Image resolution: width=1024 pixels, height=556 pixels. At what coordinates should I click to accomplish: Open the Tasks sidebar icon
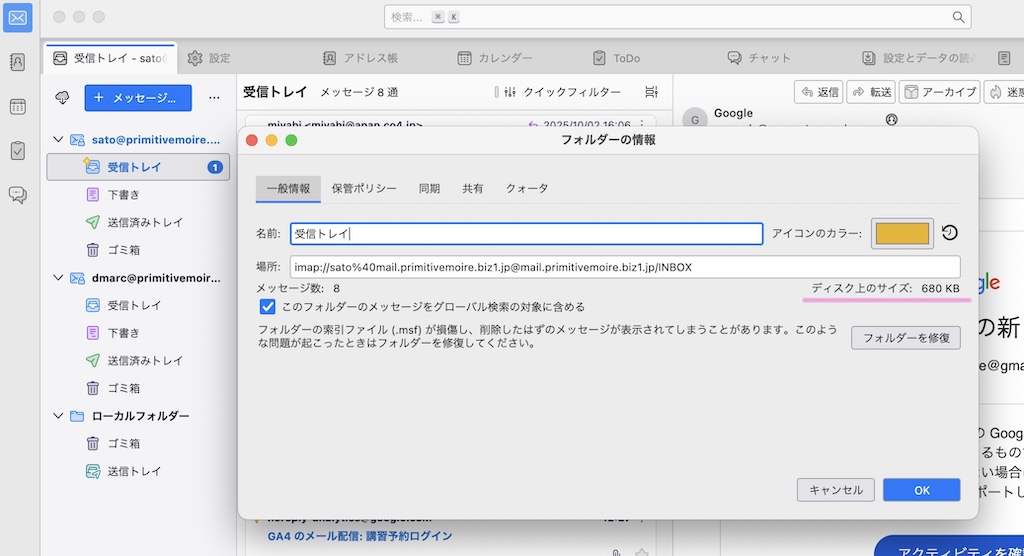(18, 151)
